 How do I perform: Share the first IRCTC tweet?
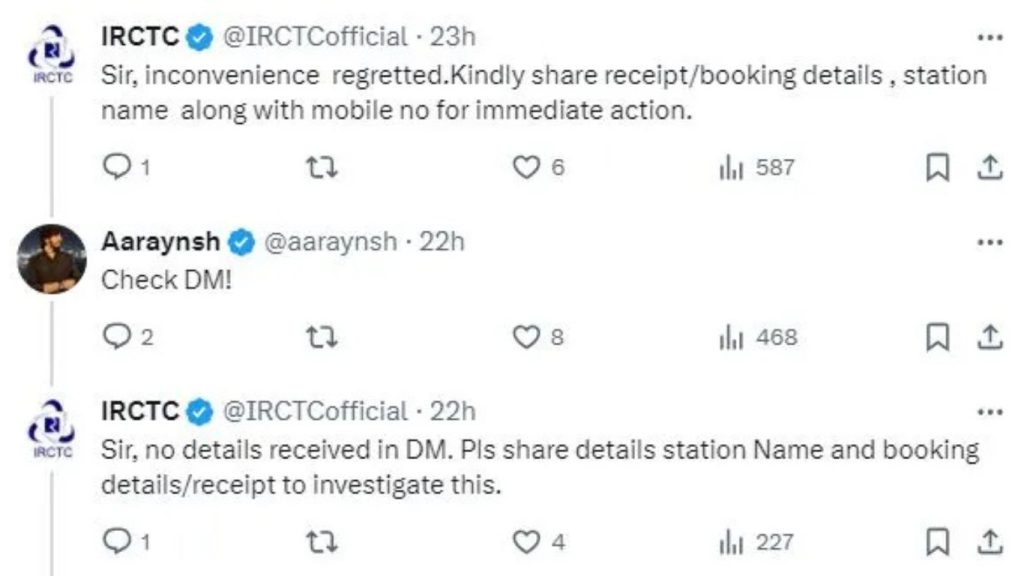click(x=988, y=168)
